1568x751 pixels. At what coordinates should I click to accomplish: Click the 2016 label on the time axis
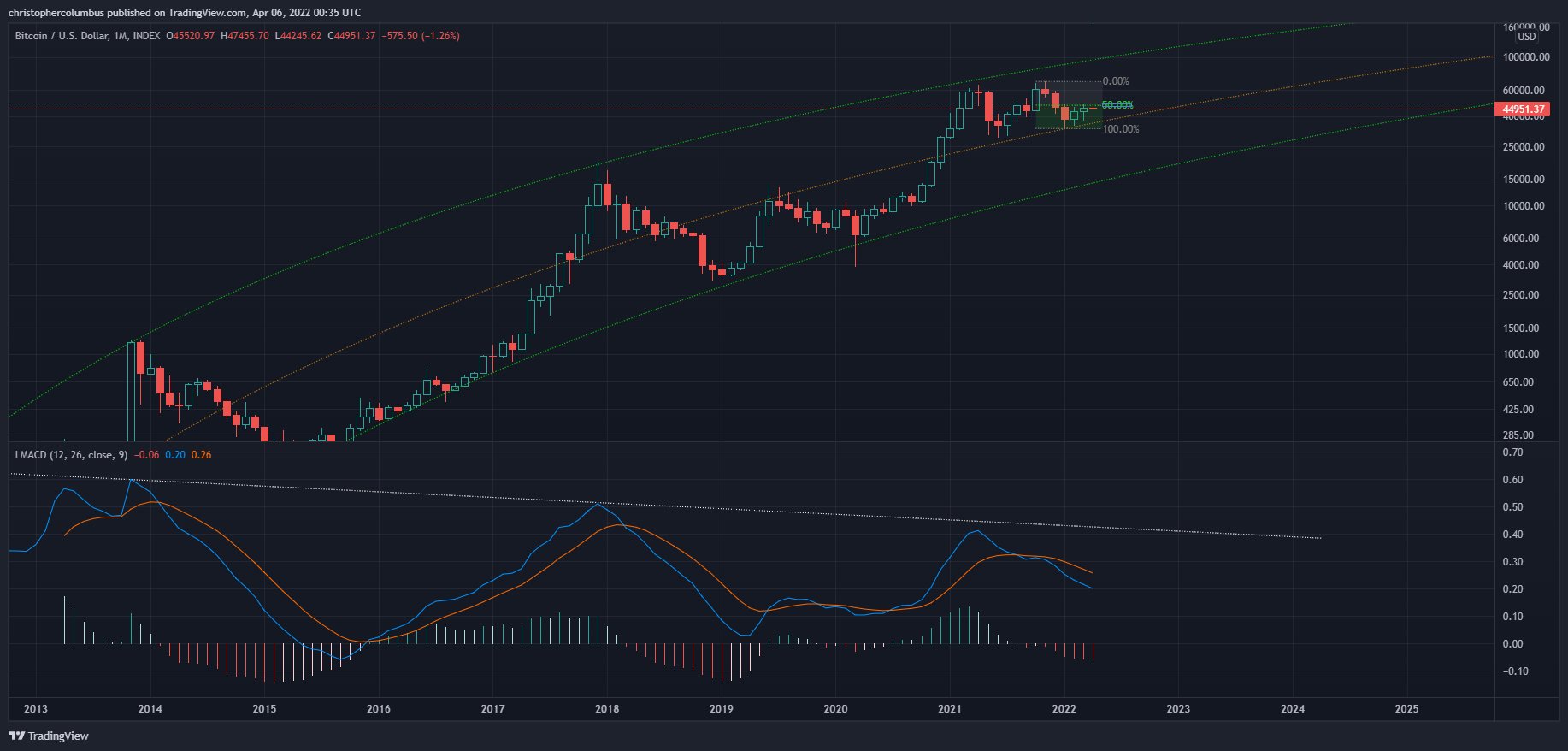point(379,709)
